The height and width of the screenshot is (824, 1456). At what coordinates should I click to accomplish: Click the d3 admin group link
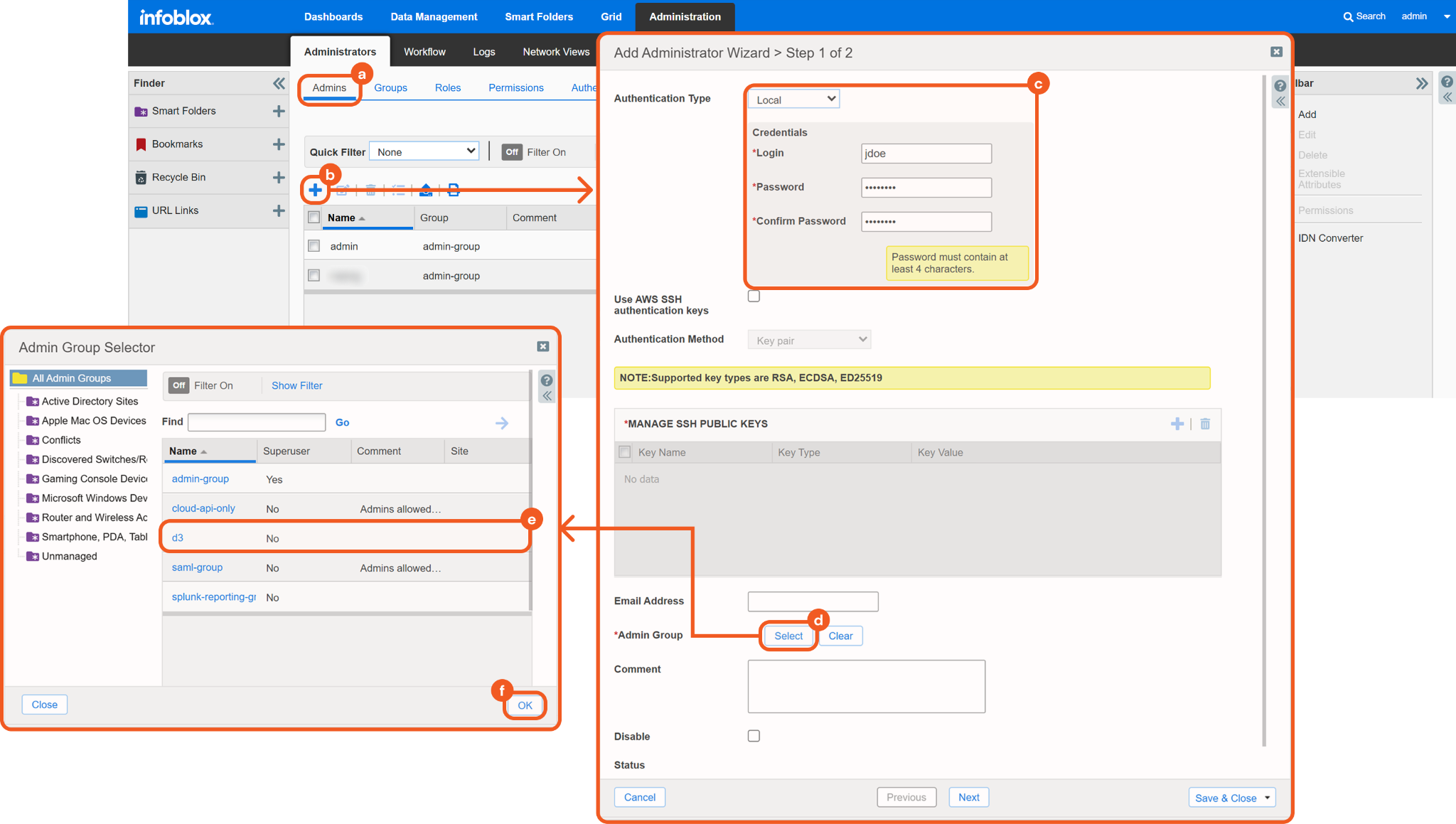pyautogui.click(x=178, y=537)
